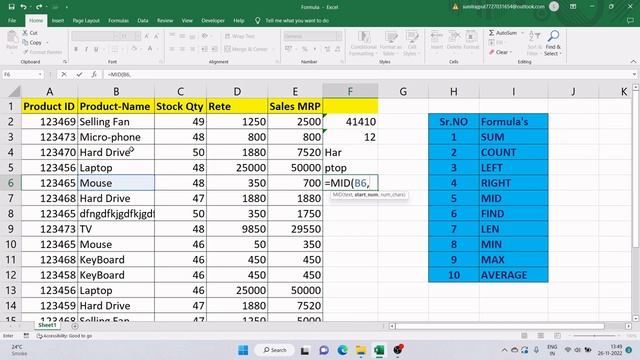
Task: Save the workbook from Quick Access toolbar
Action: point(11,7)
